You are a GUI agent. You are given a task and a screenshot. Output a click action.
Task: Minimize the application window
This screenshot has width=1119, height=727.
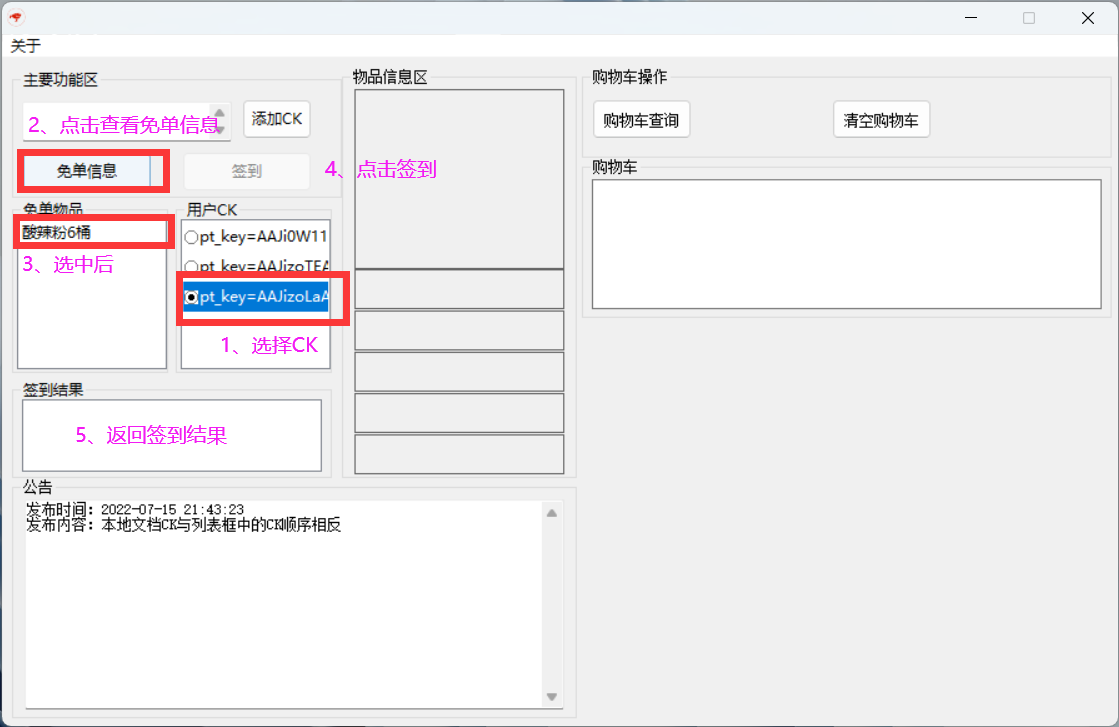971,18
